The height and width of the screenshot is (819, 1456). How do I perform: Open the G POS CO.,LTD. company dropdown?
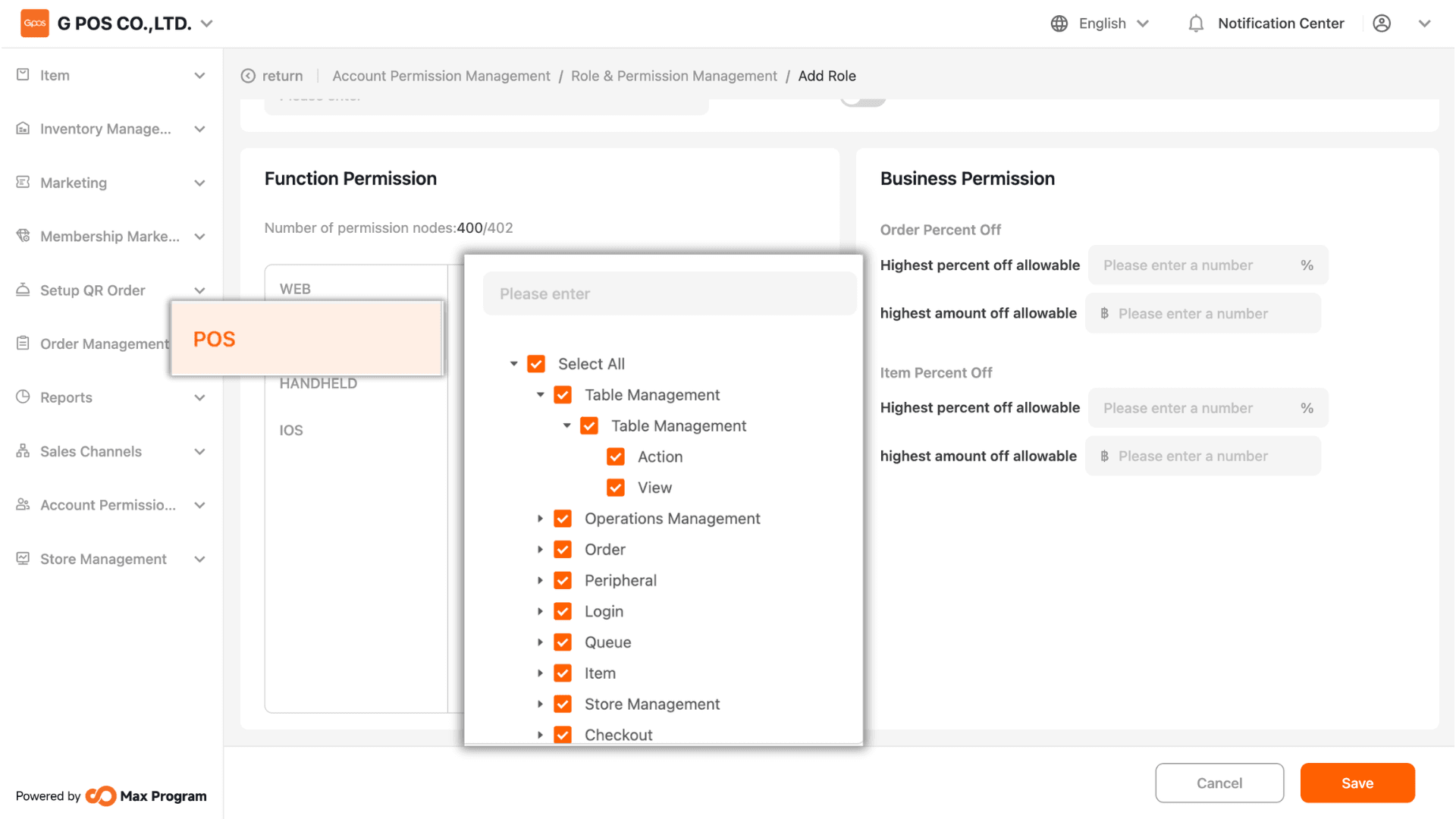[x=206, y=24]
